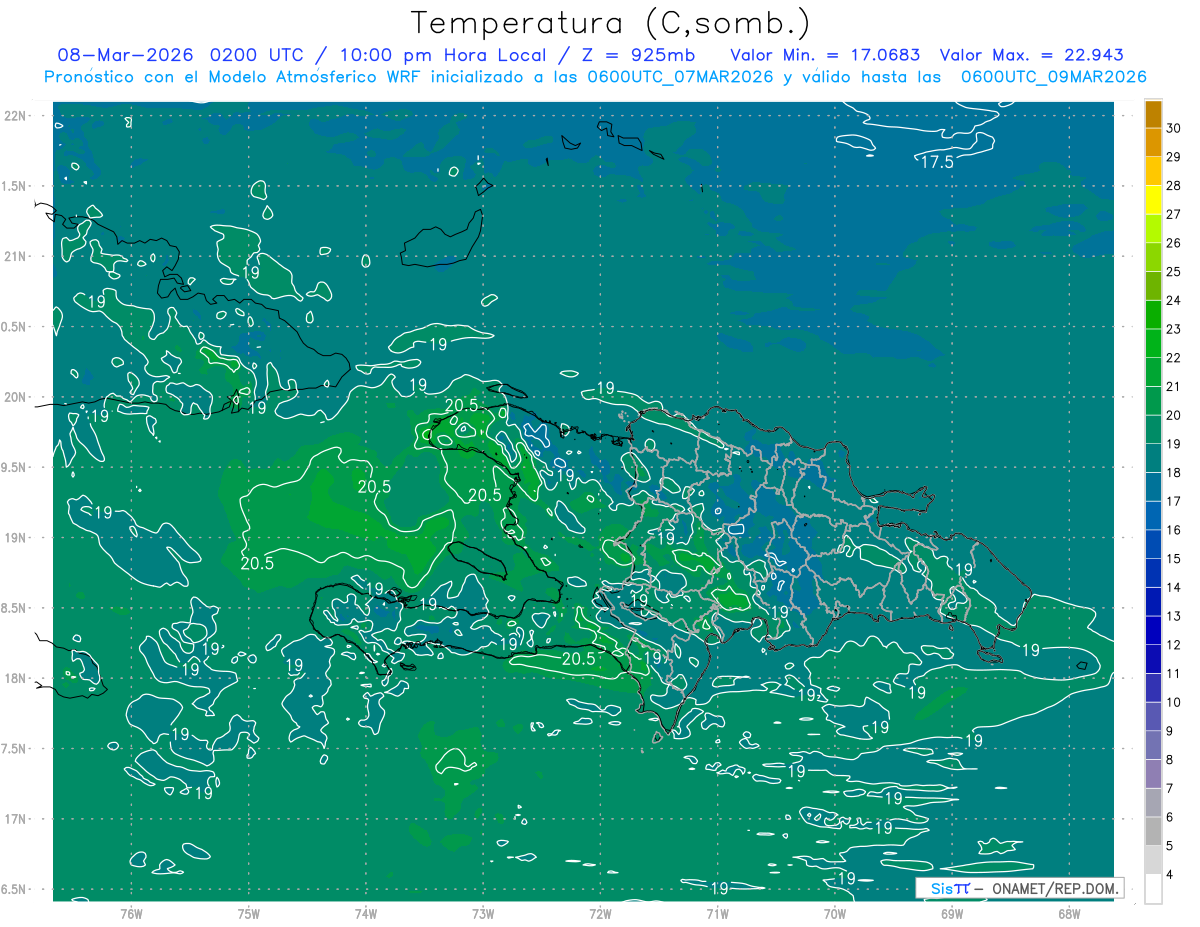Click the "17N" latitude axis label
Screen dimensions: 1200x927
14,819
